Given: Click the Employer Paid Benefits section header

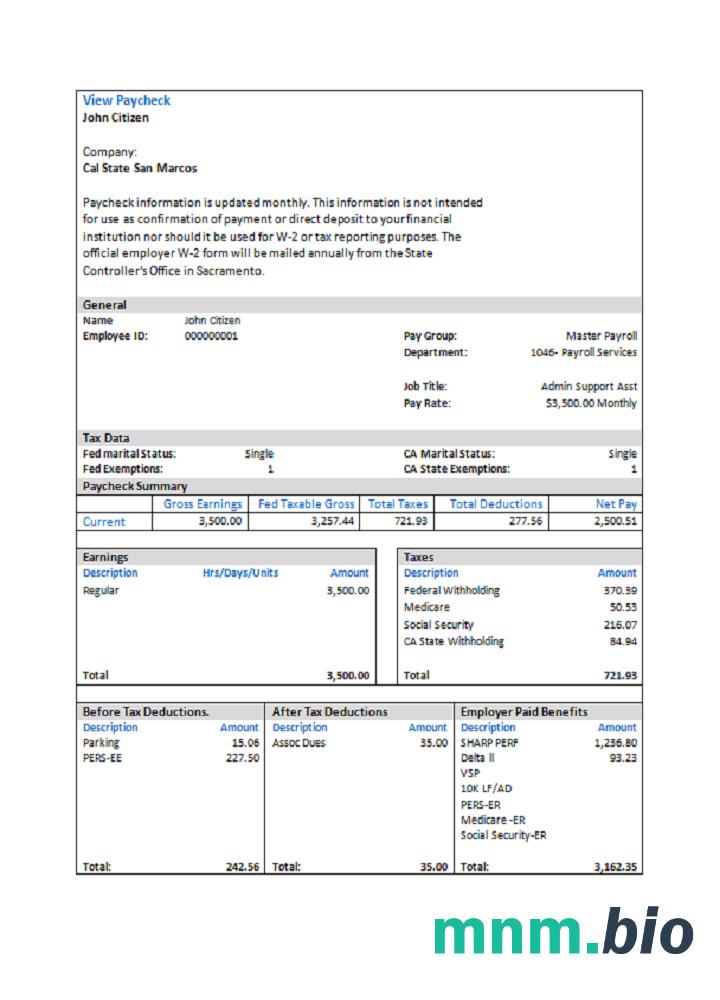Looking at the screenshot, I should tap(524, 711).
